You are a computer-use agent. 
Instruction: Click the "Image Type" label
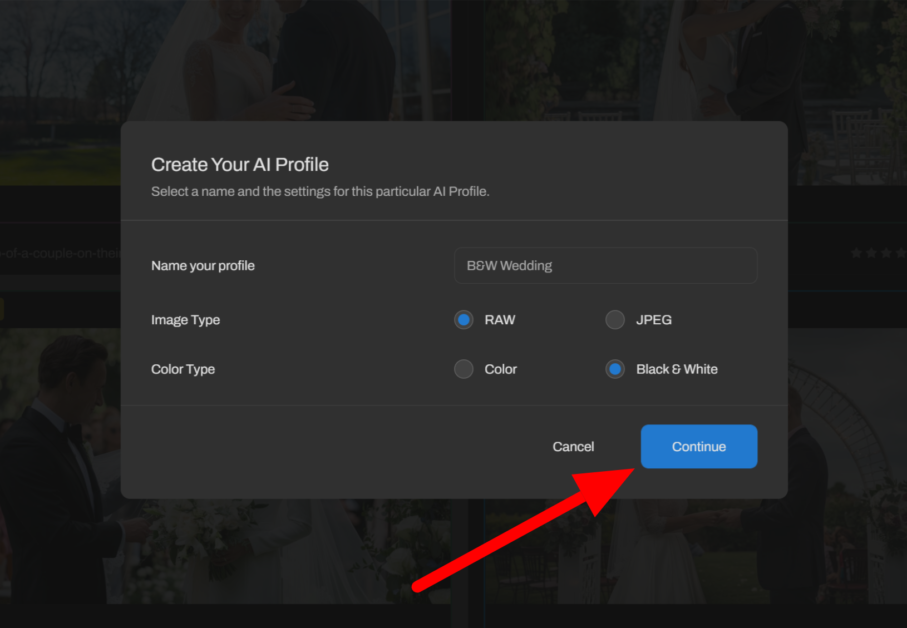pyautogui.click(x=185, y=320)
